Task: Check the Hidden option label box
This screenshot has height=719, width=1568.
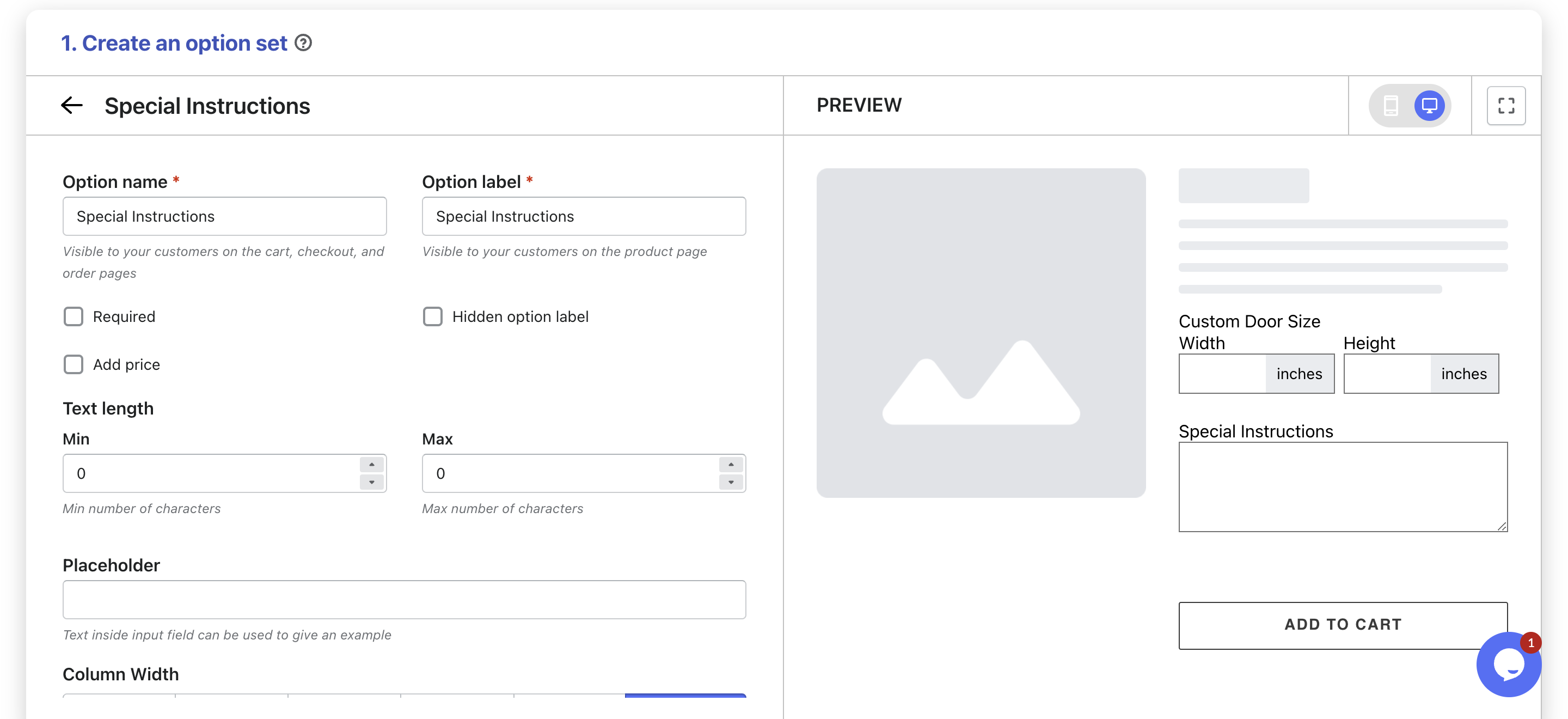Action: coord(433,316)
